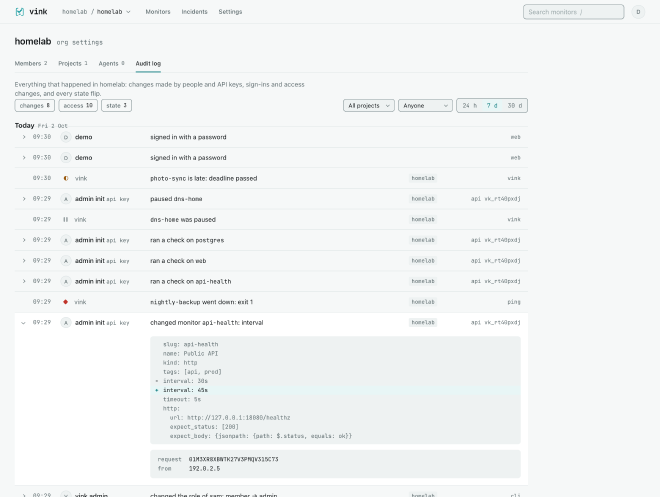
Task: Expand the second demo signed in row
Action: pyautogui.click(x=24, y=158)
